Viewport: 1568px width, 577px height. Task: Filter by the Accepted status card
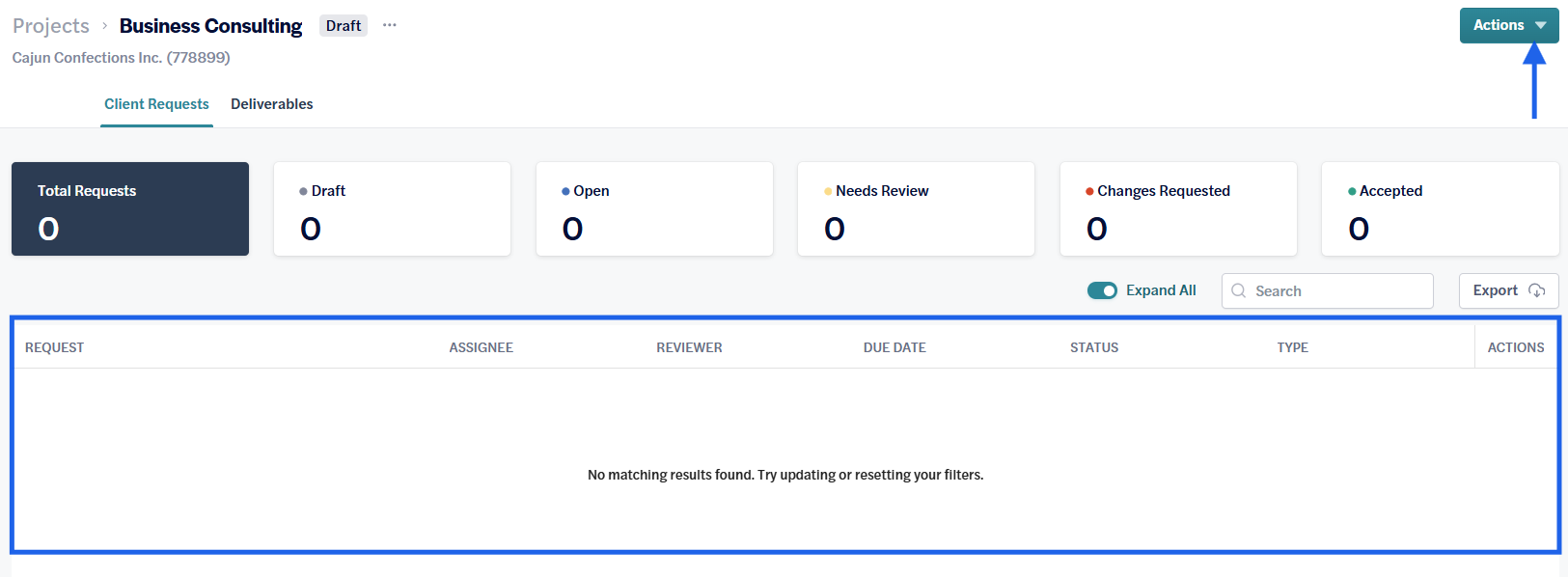coord(1440,208)
